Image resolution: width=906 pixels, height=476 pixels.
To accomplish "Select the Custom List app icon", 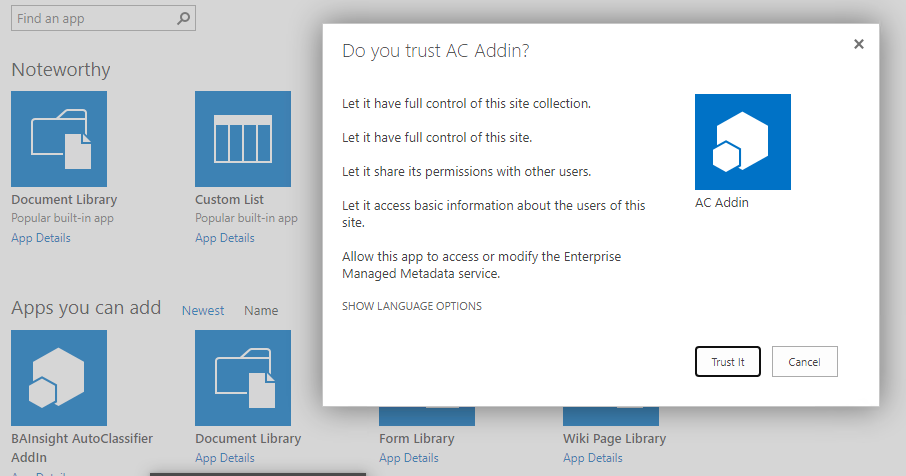I will tap(243, 139).
